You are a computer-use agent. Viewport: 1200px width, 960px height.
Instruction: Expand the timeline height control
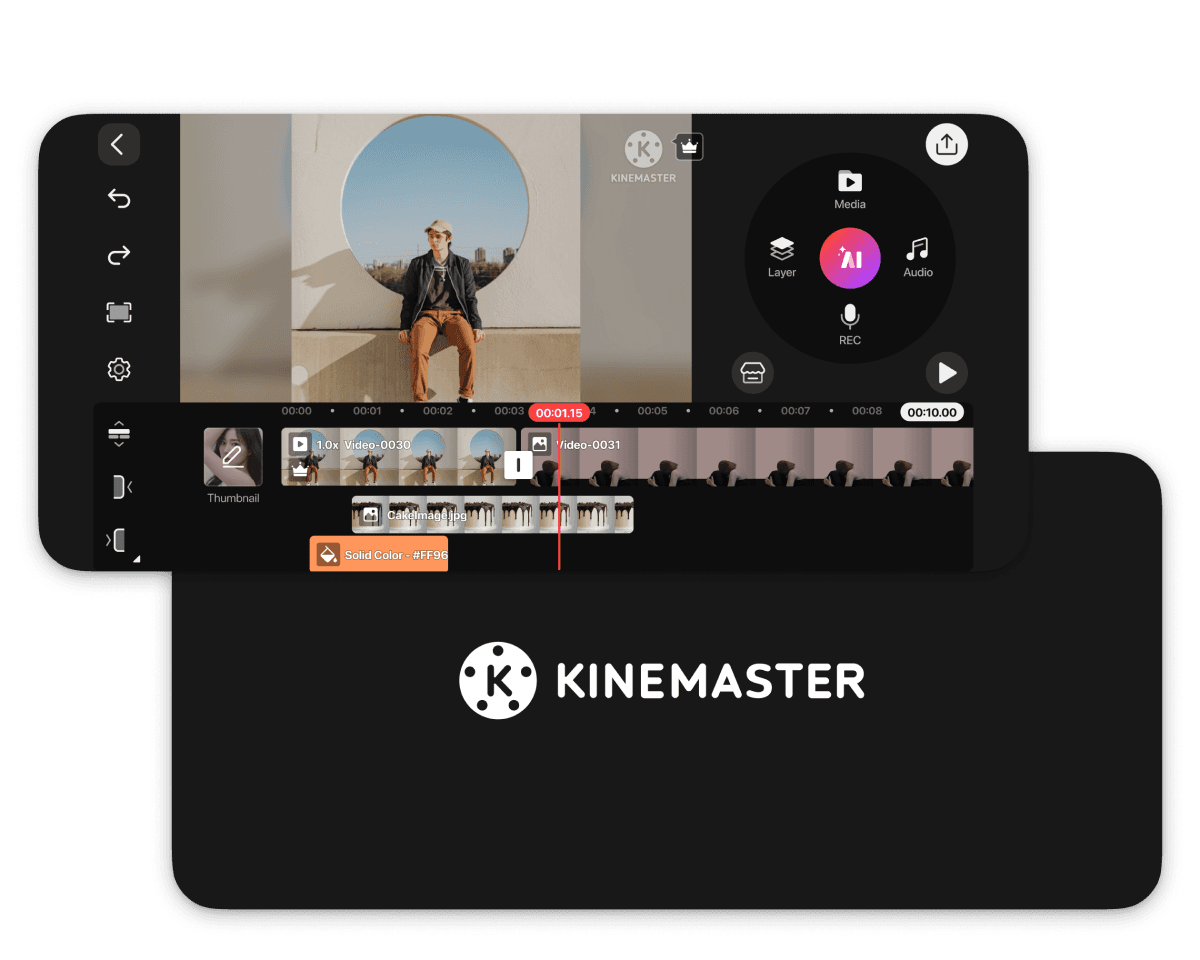[119, 434]
